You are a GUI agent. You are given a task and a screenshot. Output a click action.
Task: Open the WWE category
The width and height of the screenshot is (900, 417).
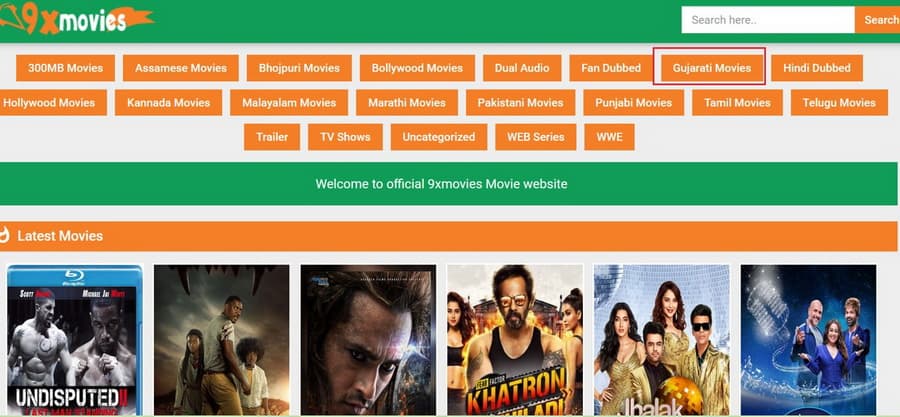pos(609,137)
